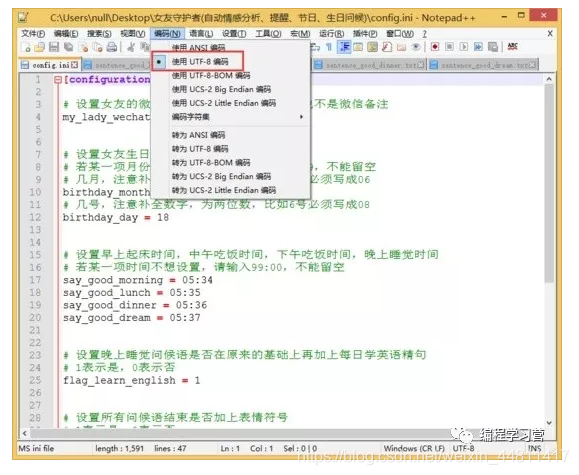Choose 转为 UCS-2 Big Endian 编码
579x475 pixels.
click(231, 176)
